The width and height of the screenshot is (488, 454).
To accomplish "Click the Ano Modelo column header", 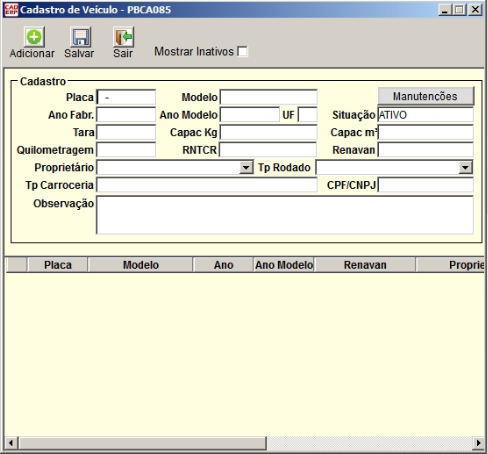I will click(x=284, y=265).
